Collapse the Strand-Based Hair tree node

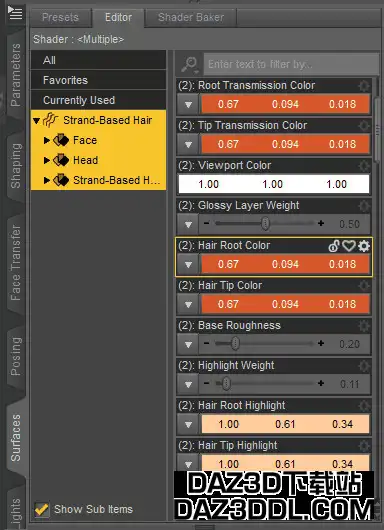click(x=37, y=120)
